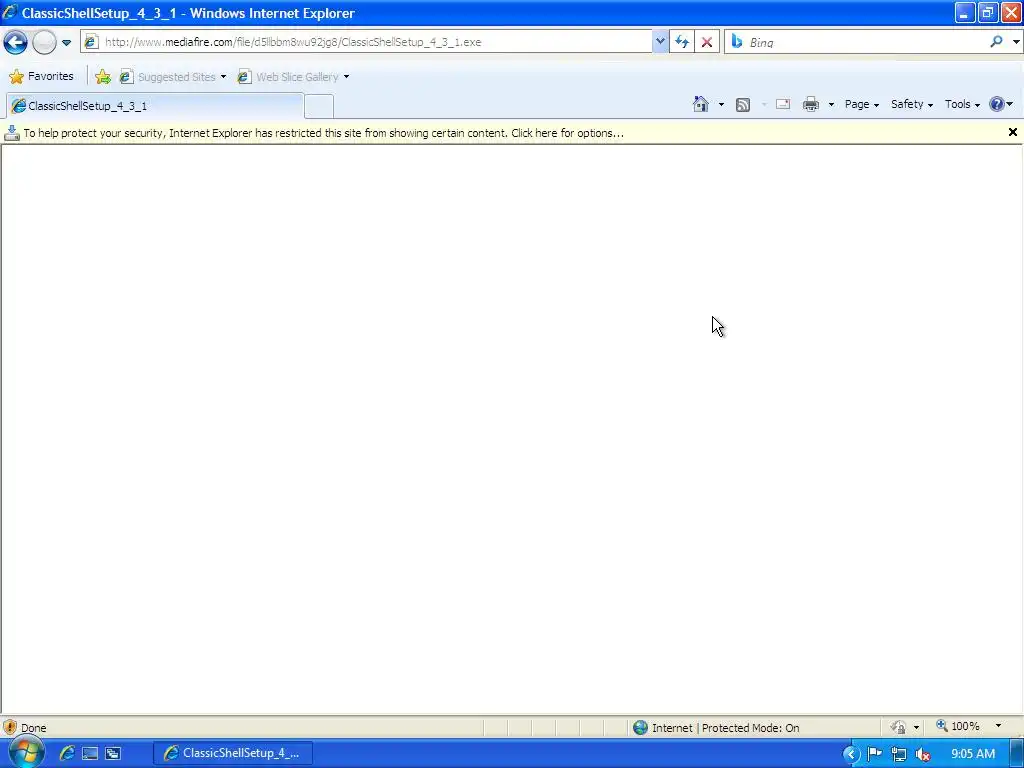Screen dimensions: 1024x768
Task: Click the Suggested Sites icon
Action: click(126, 77)
